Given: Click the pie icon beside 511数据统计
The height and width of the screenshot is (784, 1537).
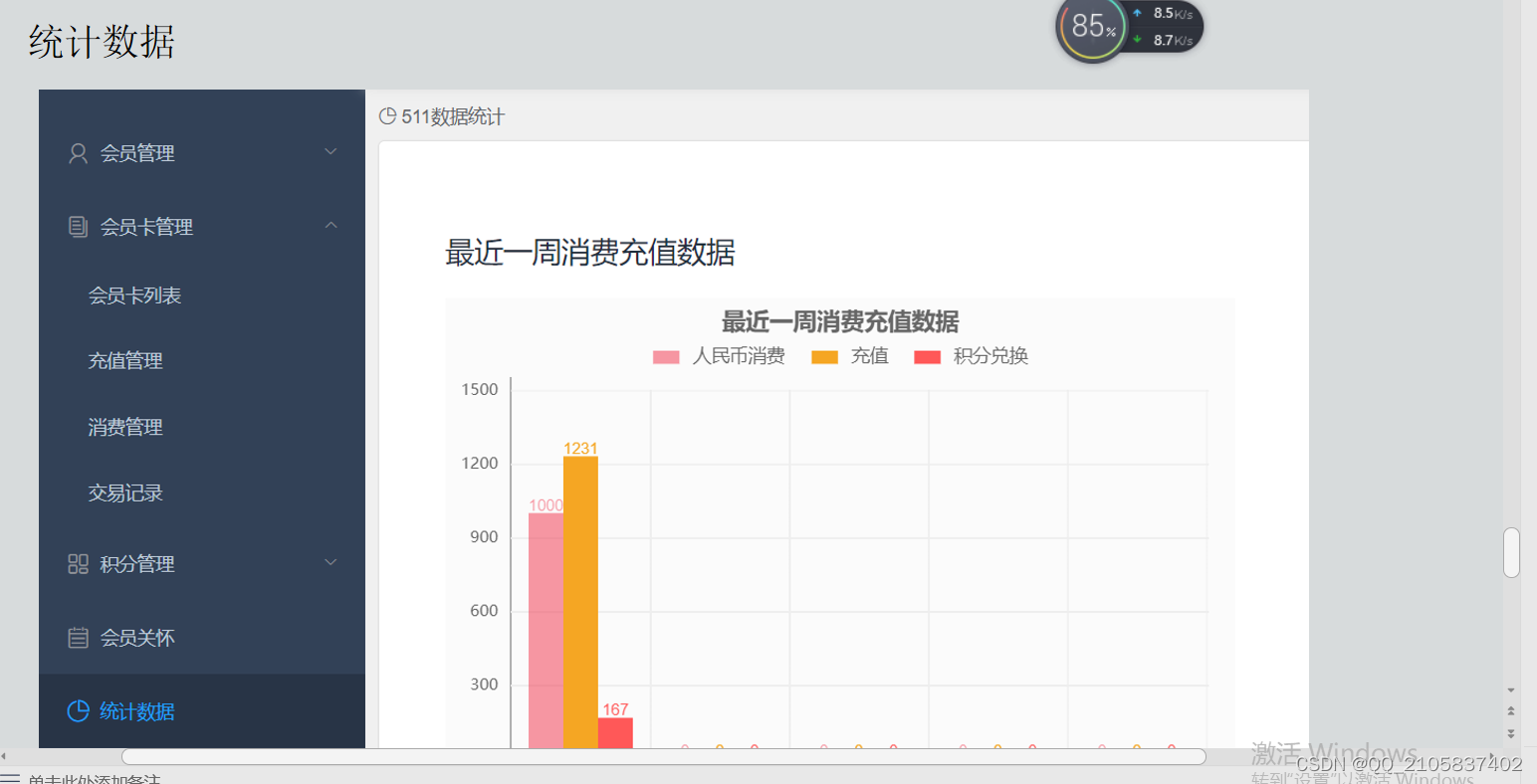Looking at the screenshot, I should 388,116.
